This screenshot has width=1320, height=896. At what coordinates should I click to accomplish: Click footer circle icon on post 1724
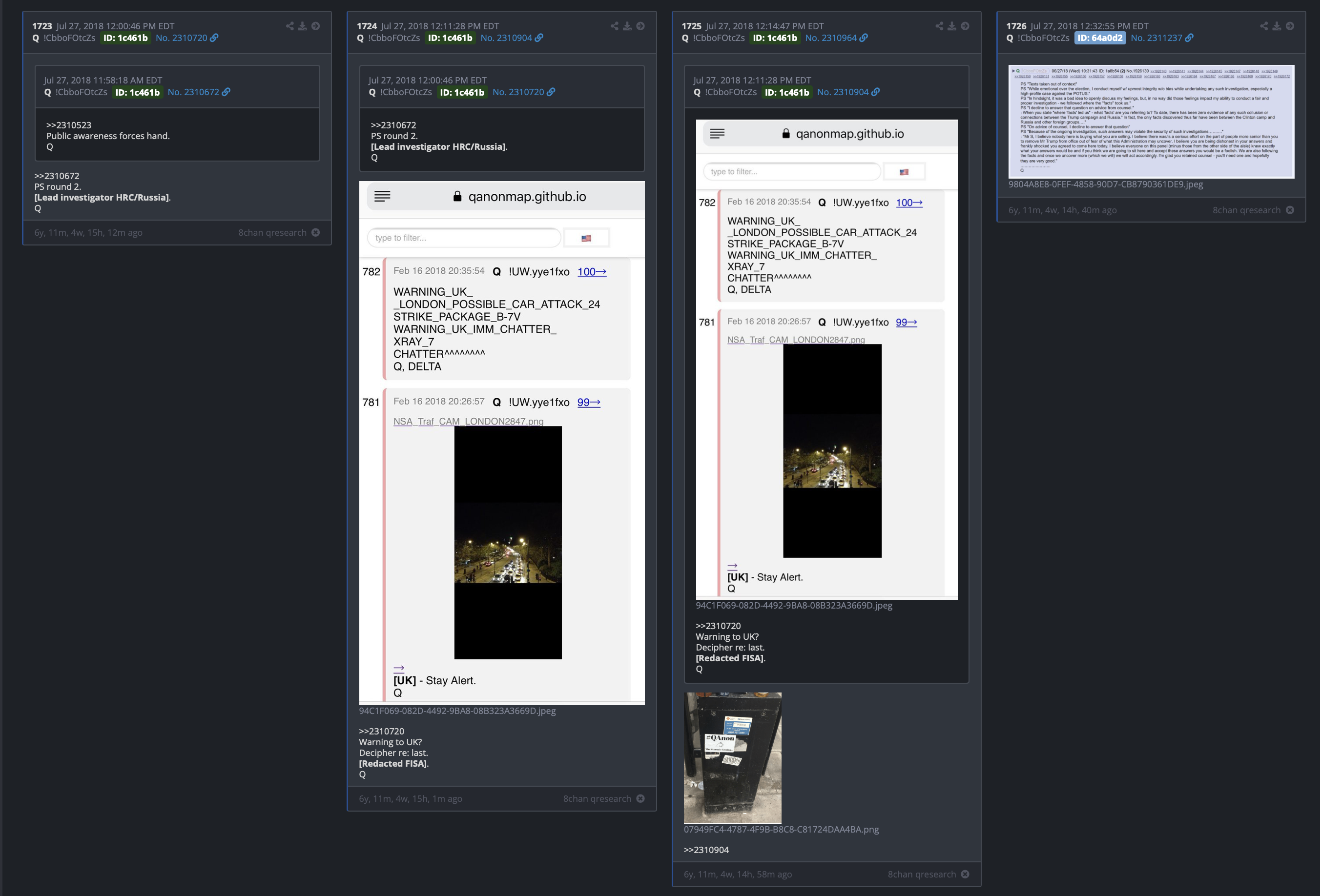[x=640, y=798]
